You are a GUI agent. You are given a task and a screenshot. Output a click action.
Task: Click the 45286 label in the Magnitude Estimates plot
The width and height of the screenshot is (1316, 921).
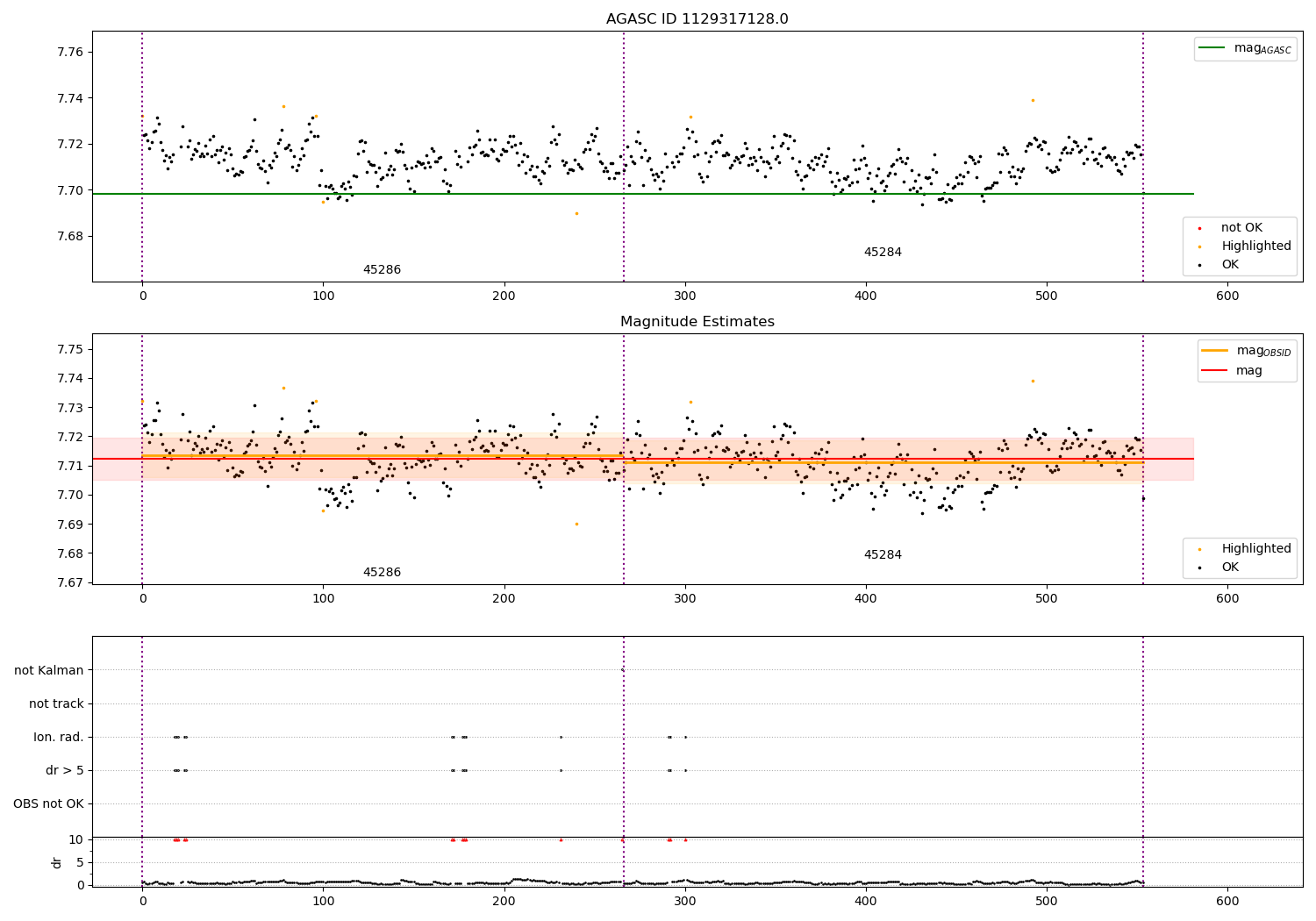coord(382,573)
